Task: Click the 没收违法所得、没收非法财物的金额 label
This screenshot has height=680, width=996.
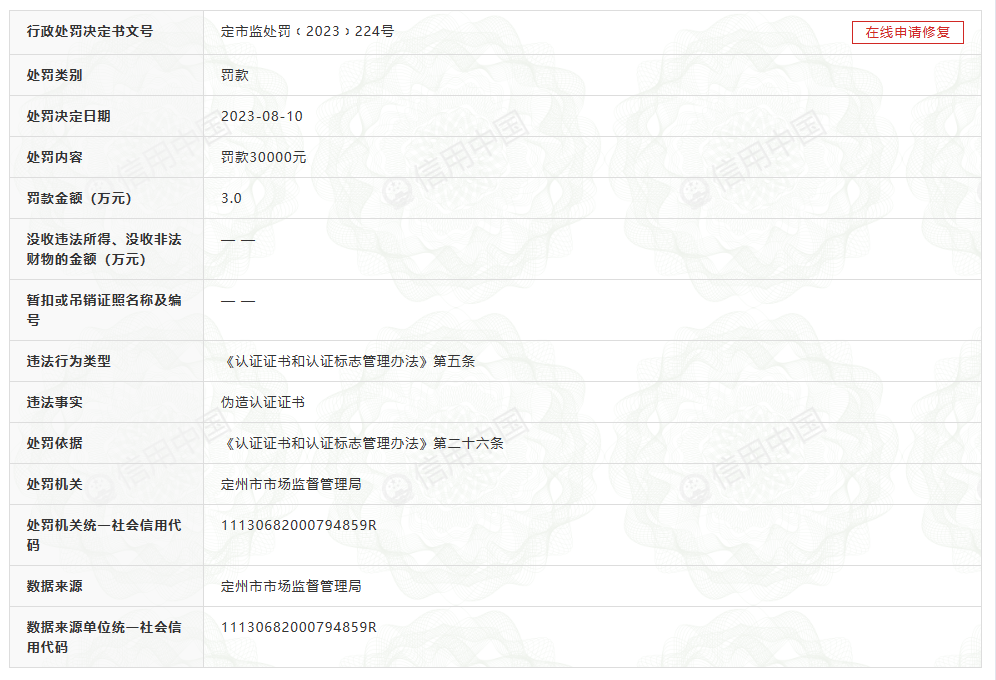Action: click(104, 249)
